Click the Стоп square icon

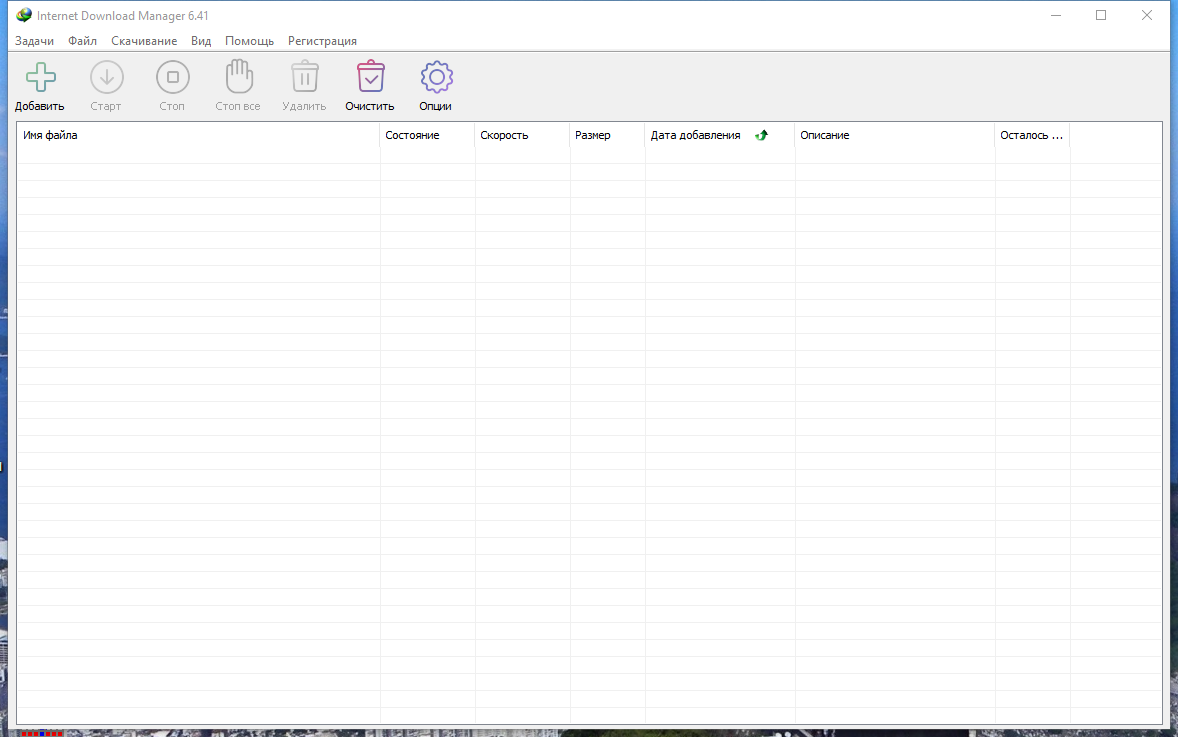click(x=172, y=77)
